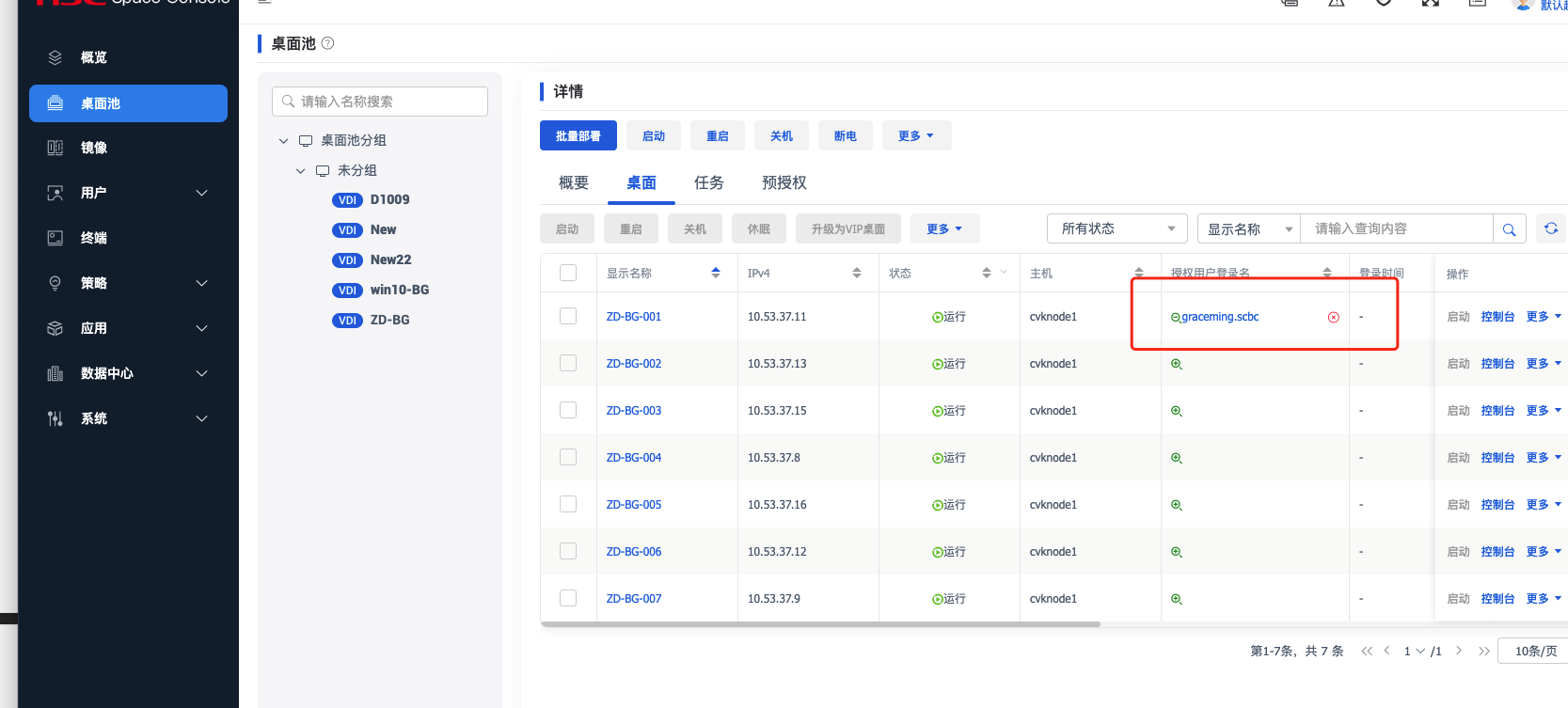
Task: Switch to the 任务 tab
Action: click(x=708, y=182)
